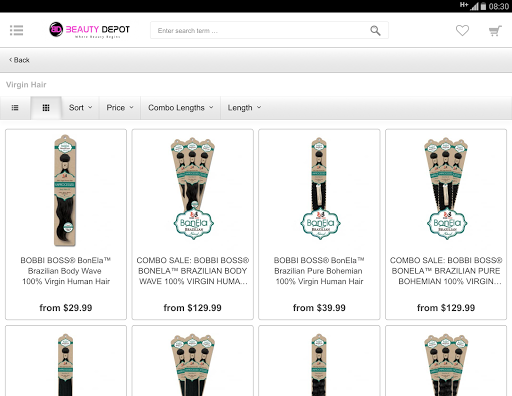Click the from $39.99 price
512x396 pixels.
(x=319, y=308)
